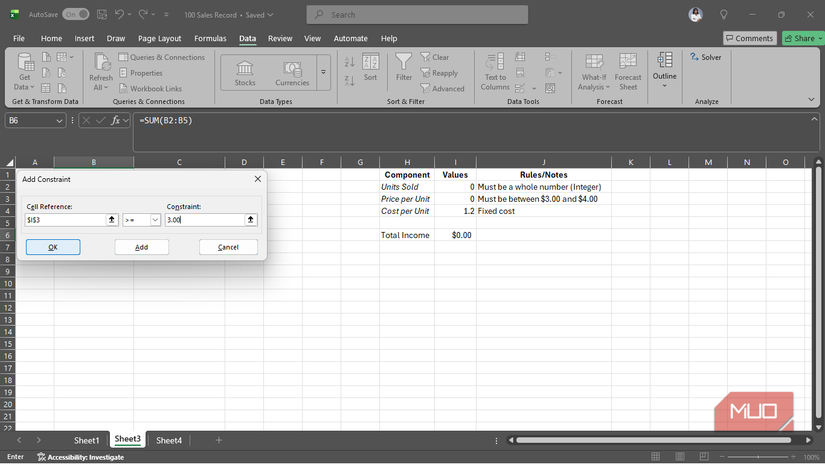Open Queries & Connections pane

162,57
